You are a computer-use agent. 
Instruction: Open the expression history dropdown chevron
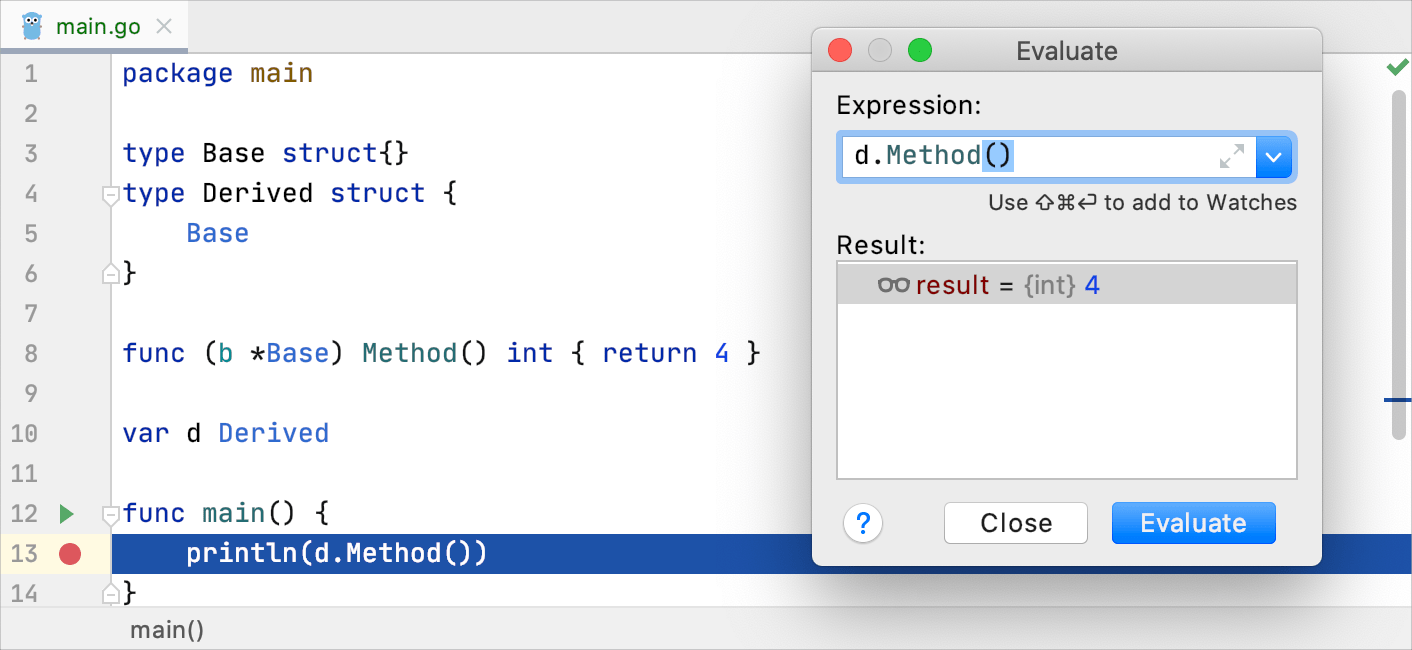click(x=1275, y=155)
